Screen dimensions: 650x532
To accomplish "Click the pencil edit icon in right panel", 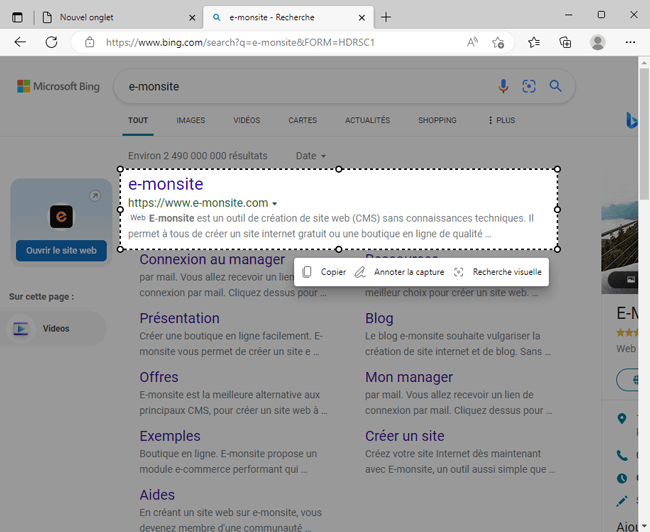I will [x=622, y=501].
